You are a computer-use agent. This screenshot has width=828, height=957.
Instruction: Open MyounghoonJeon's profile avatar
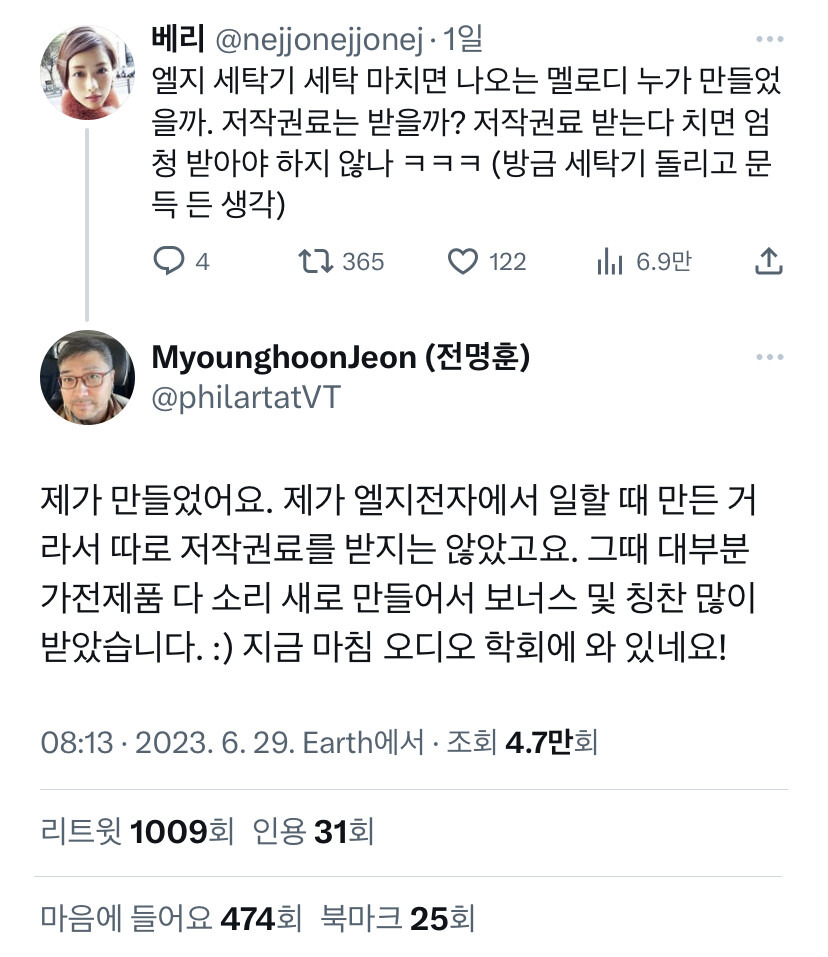click(87, 377)
